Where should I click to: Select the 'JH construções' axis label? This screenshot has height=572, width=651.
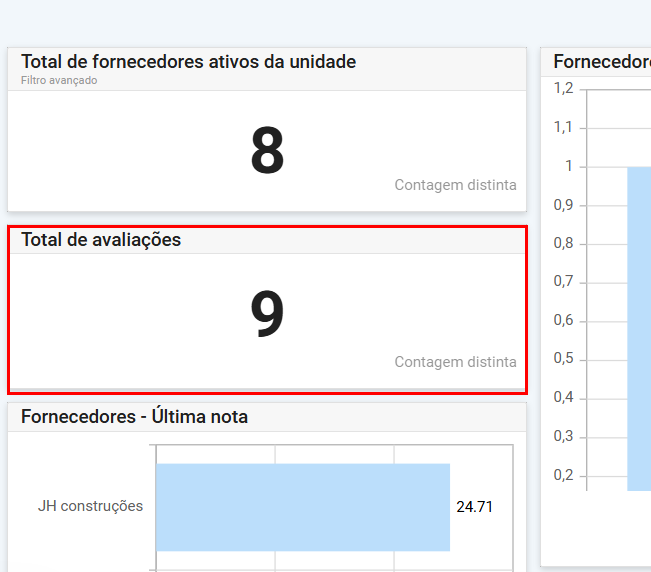point(90,506)
